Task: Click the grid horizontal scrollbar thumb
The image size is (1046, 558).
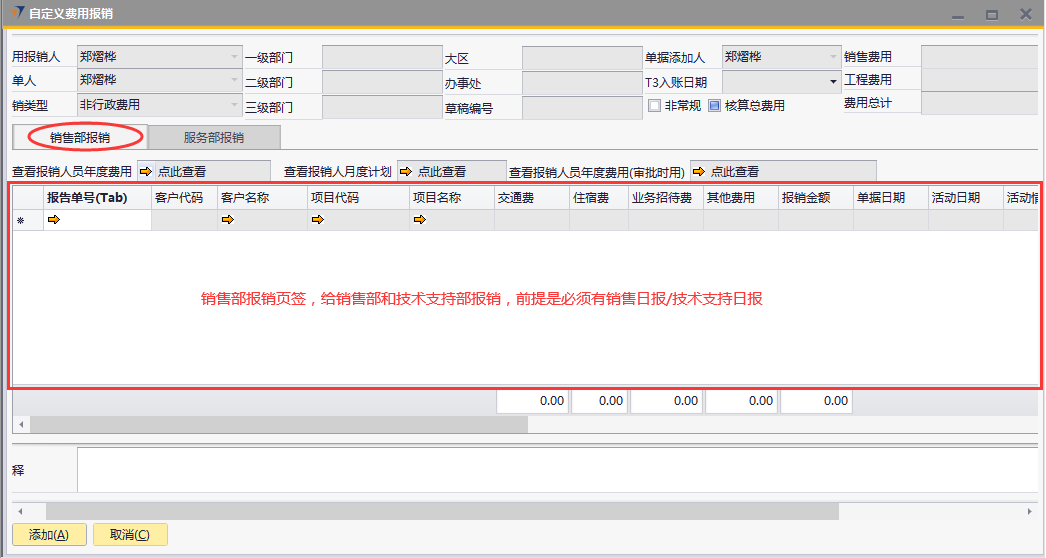Action: pos(278,424)
